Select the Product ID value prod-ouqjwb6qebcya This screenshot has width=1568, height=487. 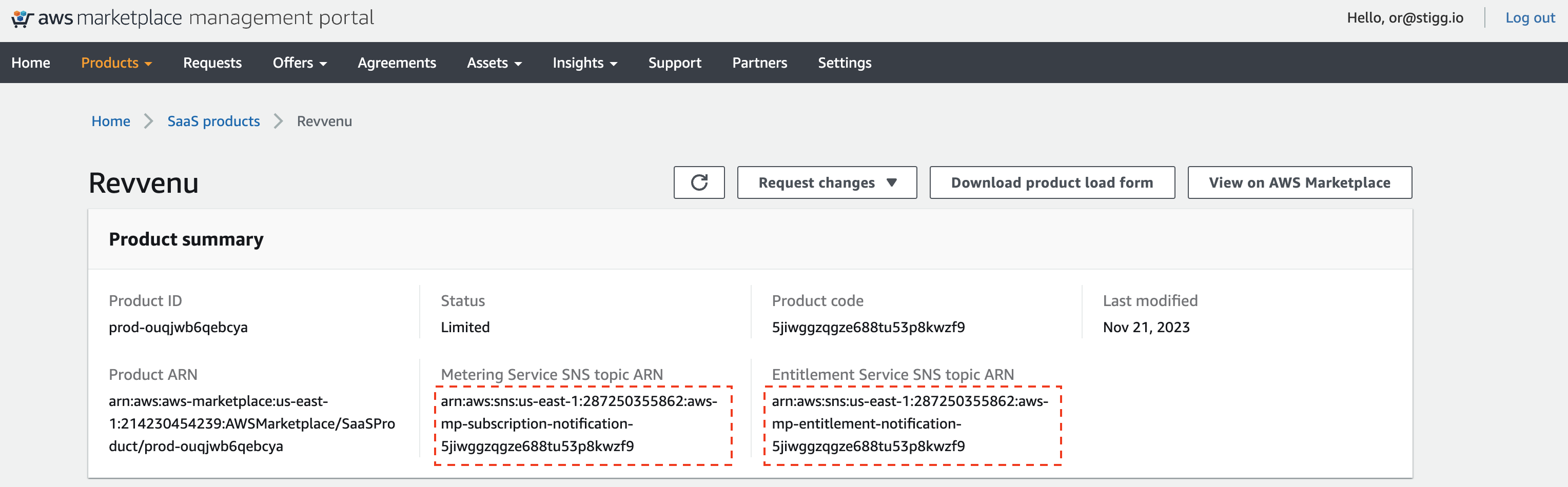tap(179, 327)
